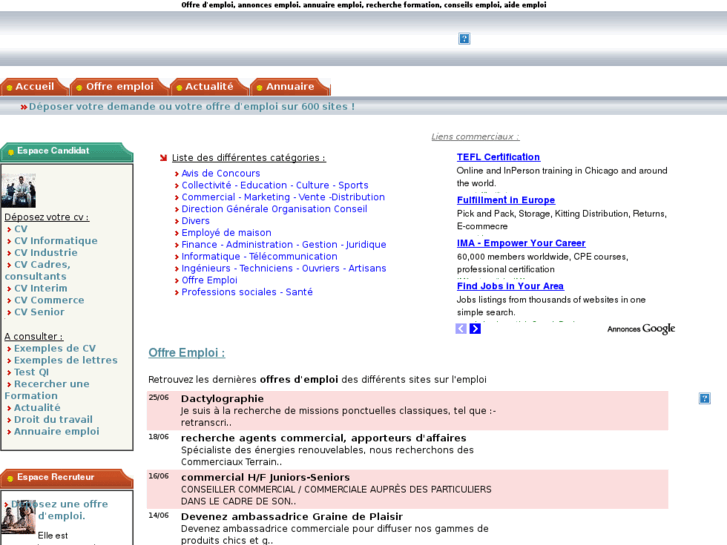
Task: Open IMA - Empower Your Career ad
Action: [x=521, y=243]
